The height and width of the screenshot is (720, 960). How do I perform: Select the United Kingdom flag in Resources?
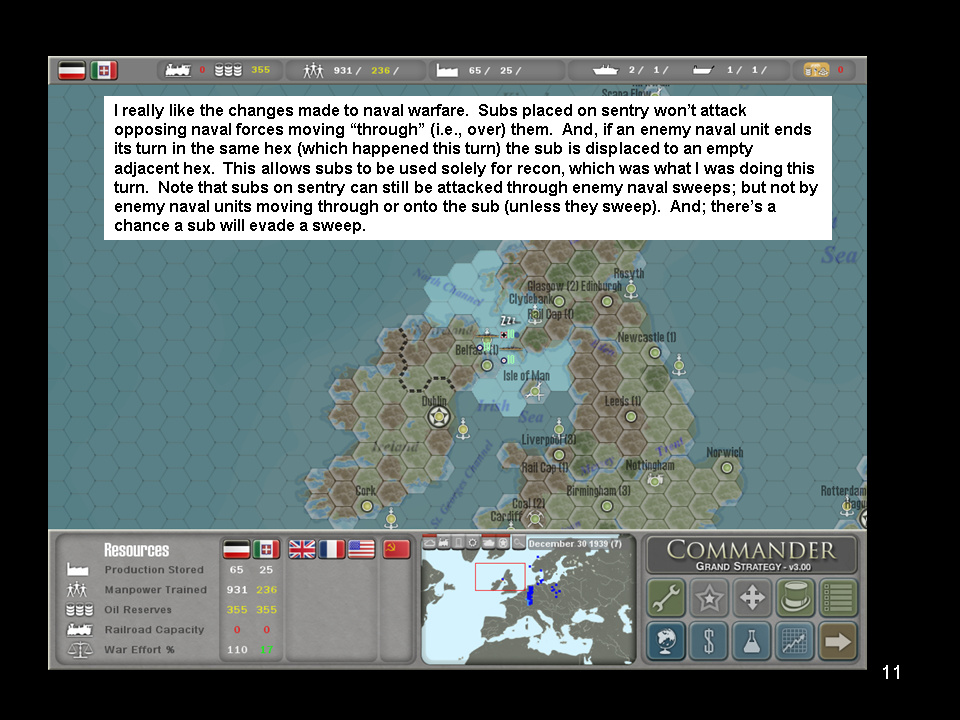tap(301, 549)
